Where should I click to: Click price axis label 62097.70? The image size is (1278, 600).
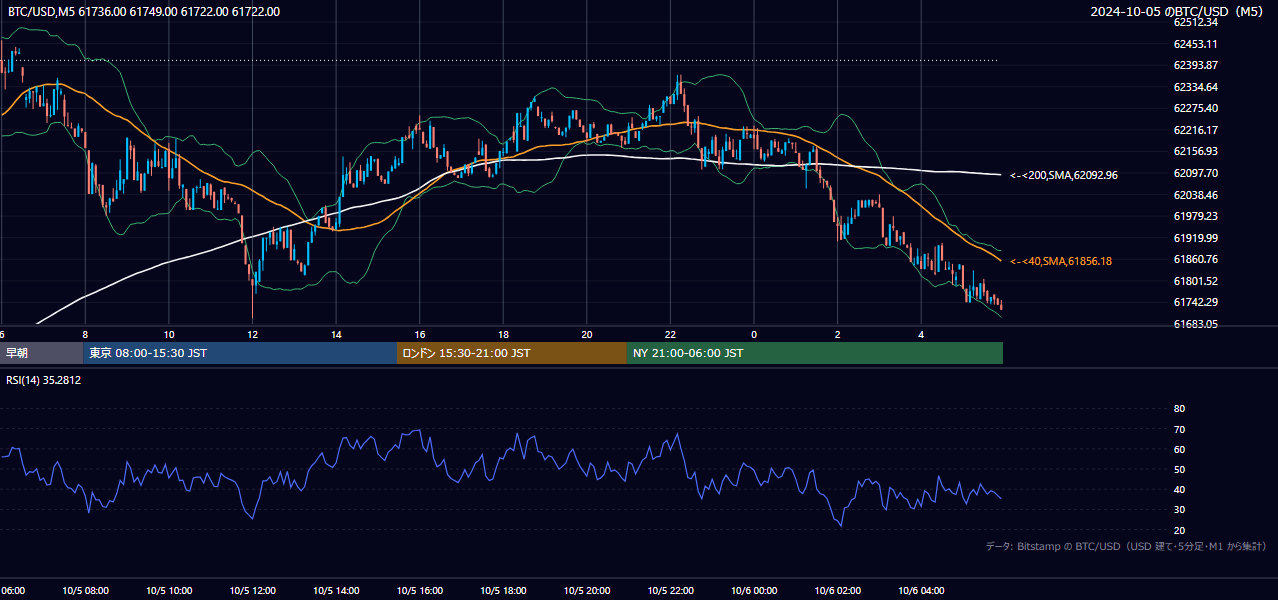point(1195,173)
